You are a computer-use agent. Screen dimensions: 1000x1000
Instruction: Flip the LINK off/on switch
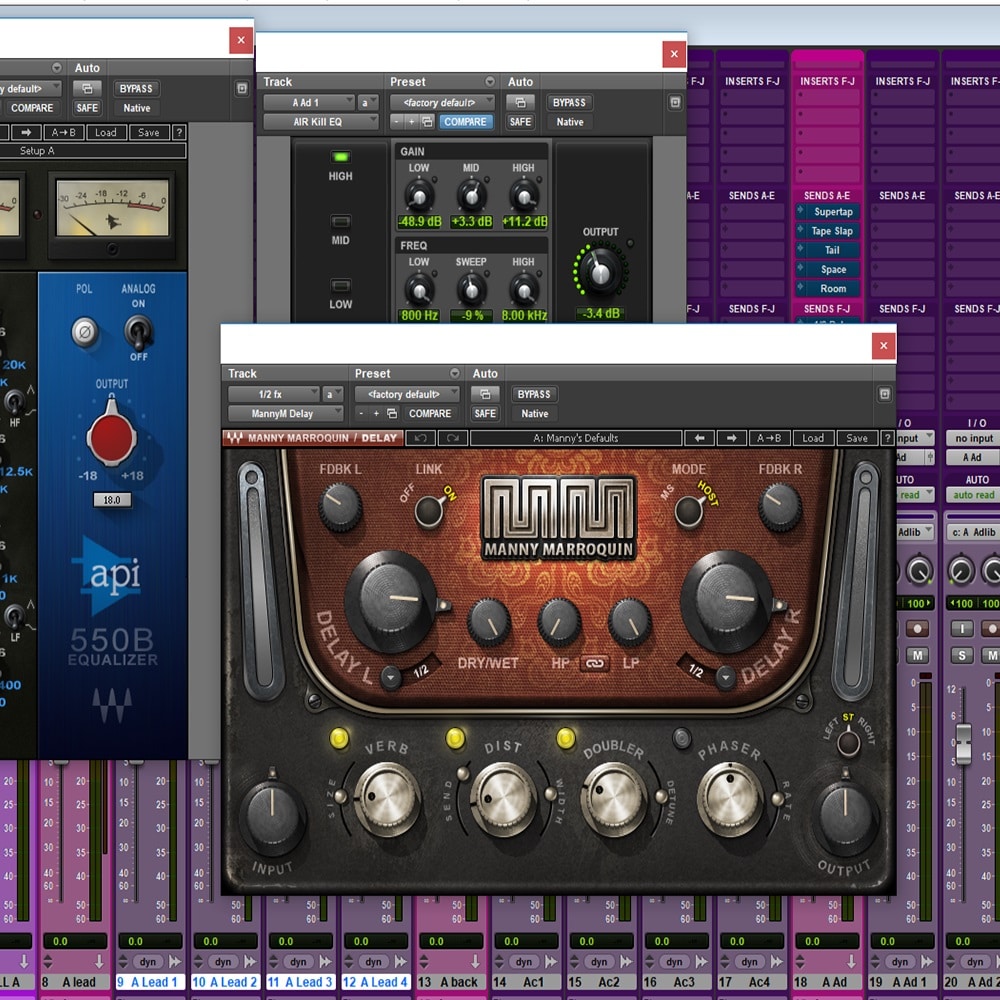(429, 510)
